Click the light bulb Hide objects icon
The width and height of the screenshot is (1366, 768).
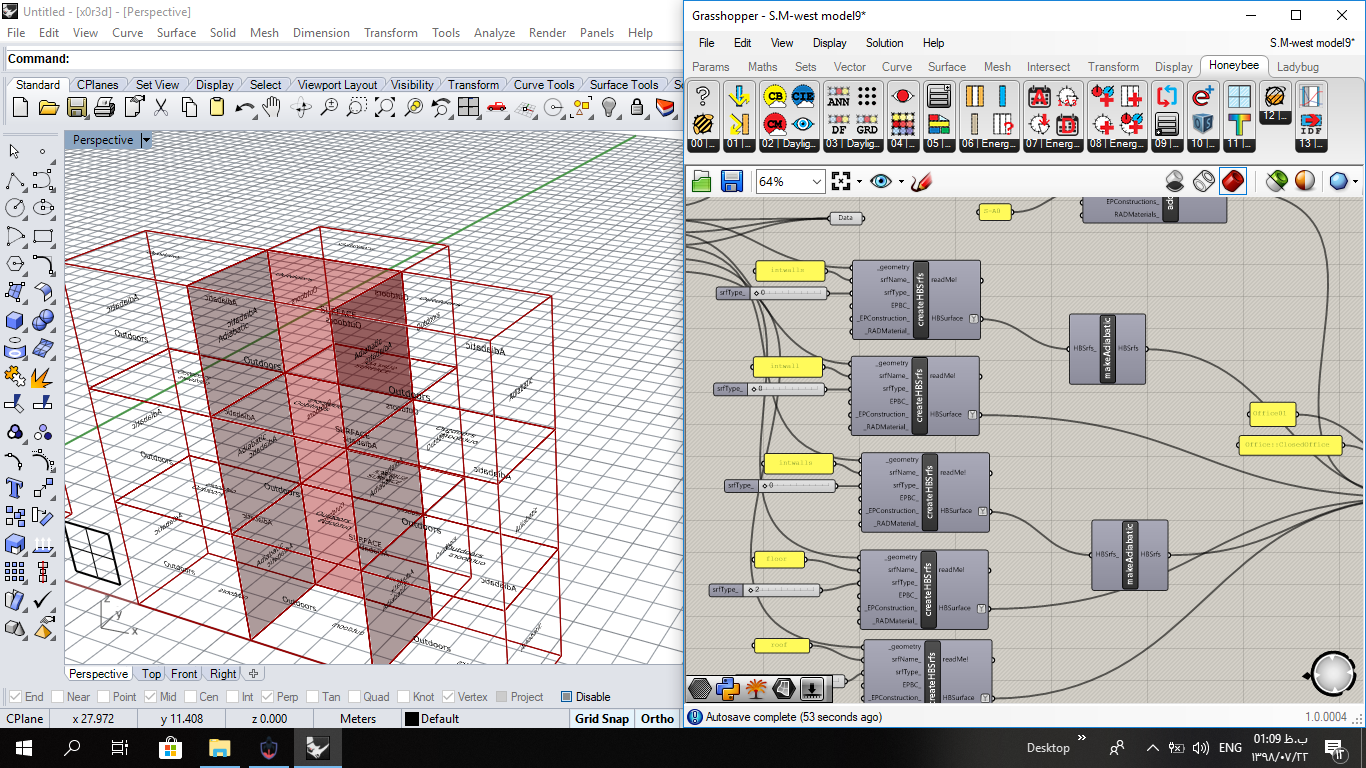[608, 107]
